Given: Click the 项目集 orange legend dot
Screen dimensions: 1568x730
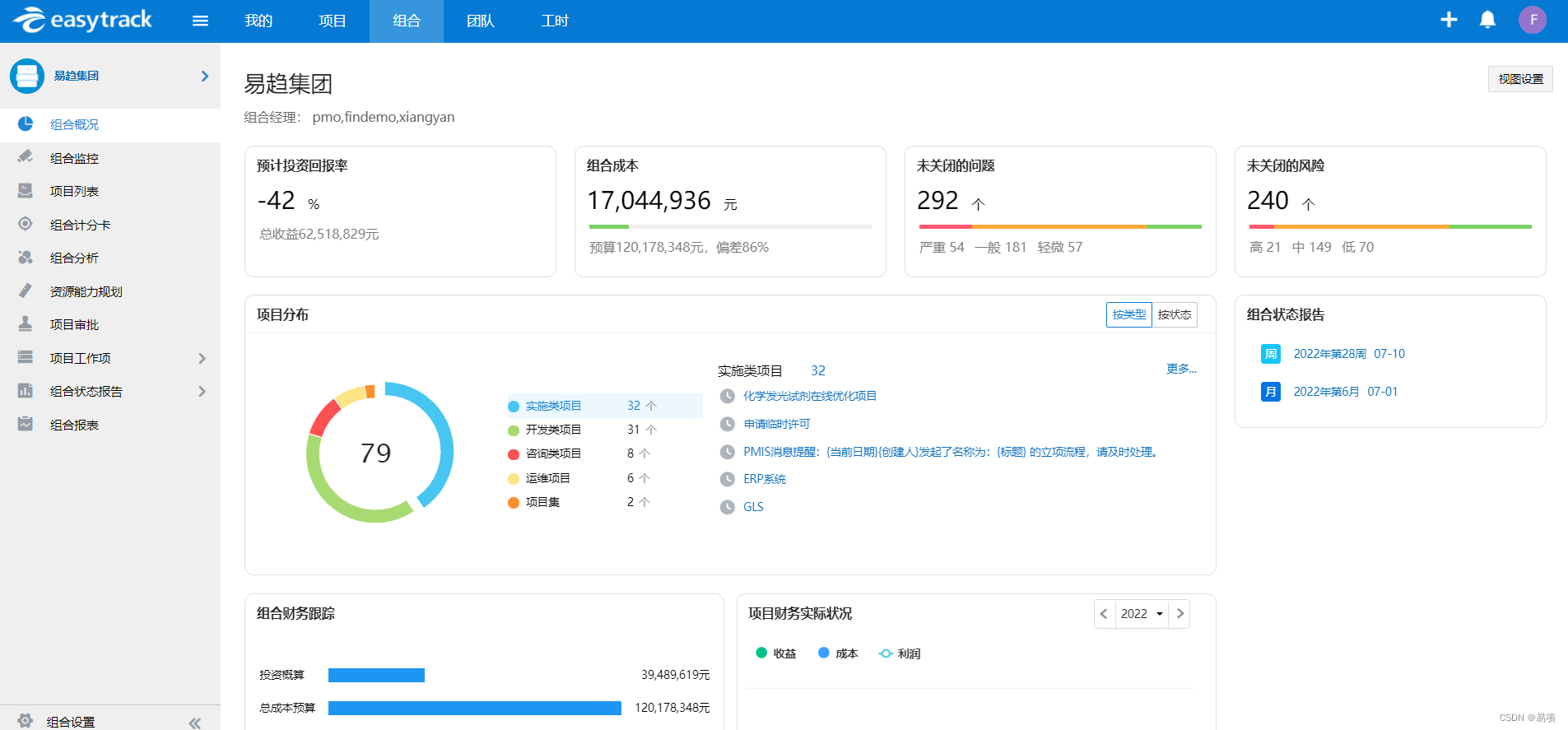Looking at the screenshot, I should click(514, 503).
